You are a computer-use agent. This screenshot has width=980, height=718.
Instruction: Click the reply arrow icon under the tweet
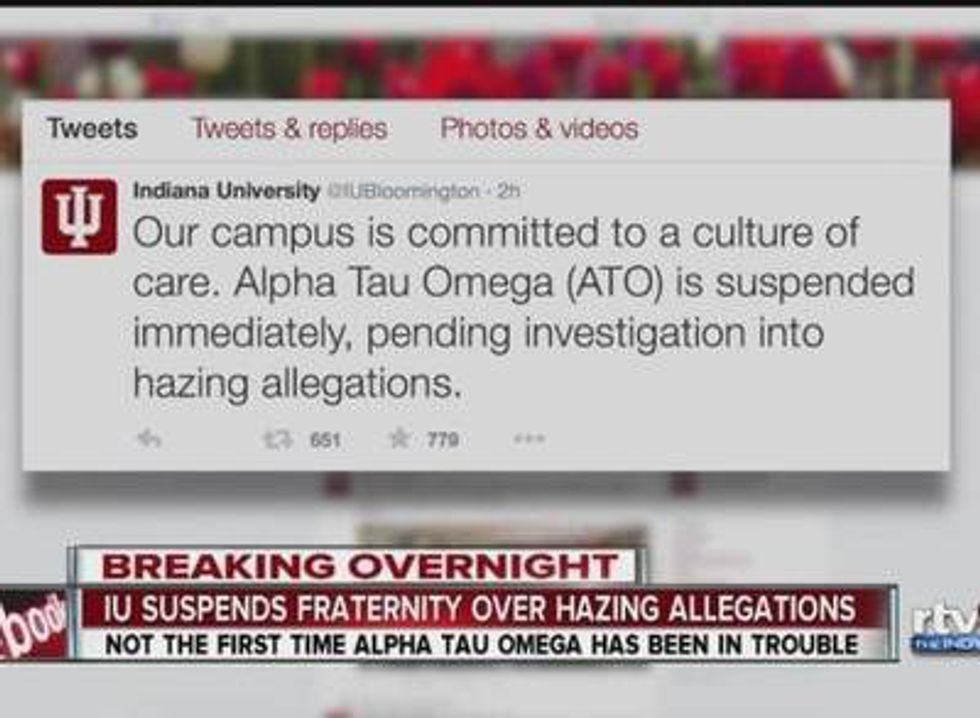pyautogui.click(x=149, y=439)
